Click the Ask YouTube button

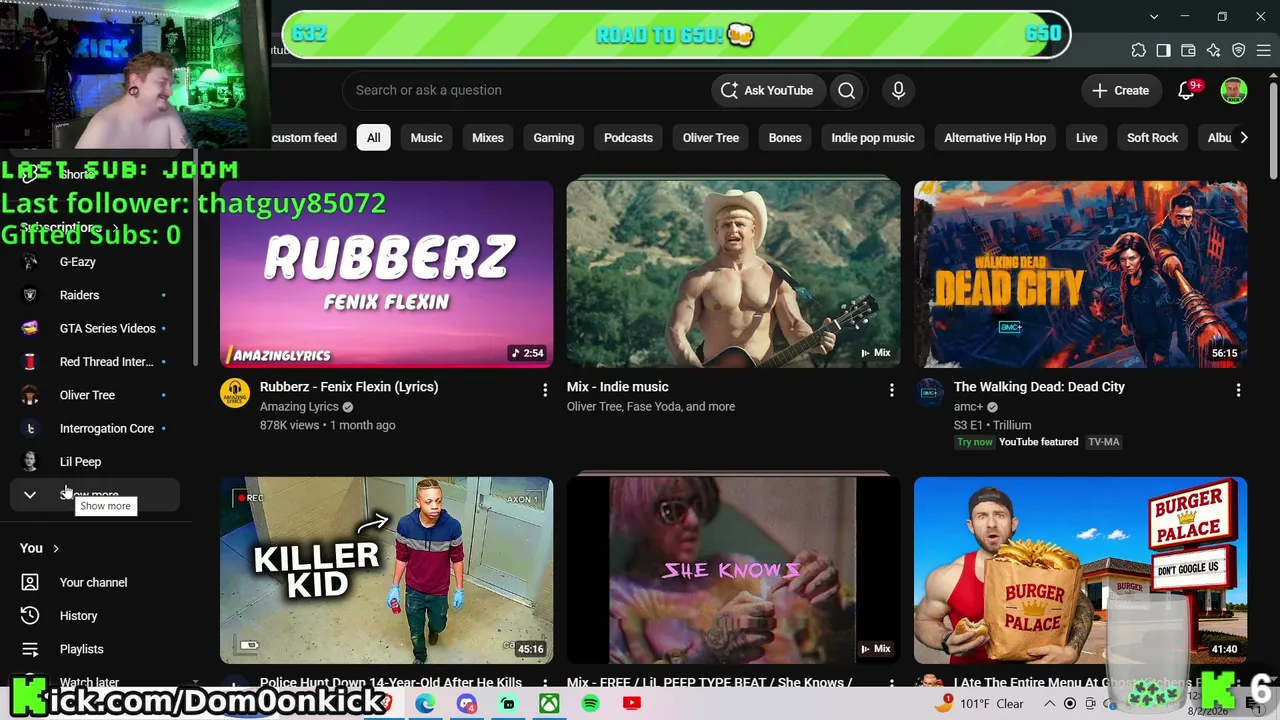pyautogui.click(x=768, y=90)
